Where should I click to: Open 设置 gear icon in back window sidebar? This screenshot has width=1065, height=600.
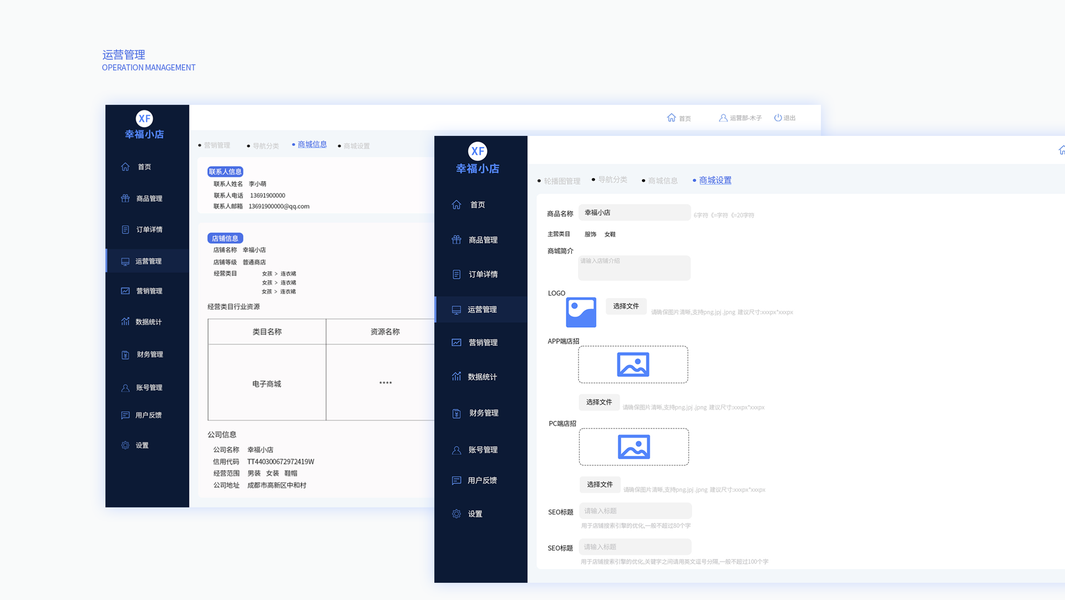(125, 445)
